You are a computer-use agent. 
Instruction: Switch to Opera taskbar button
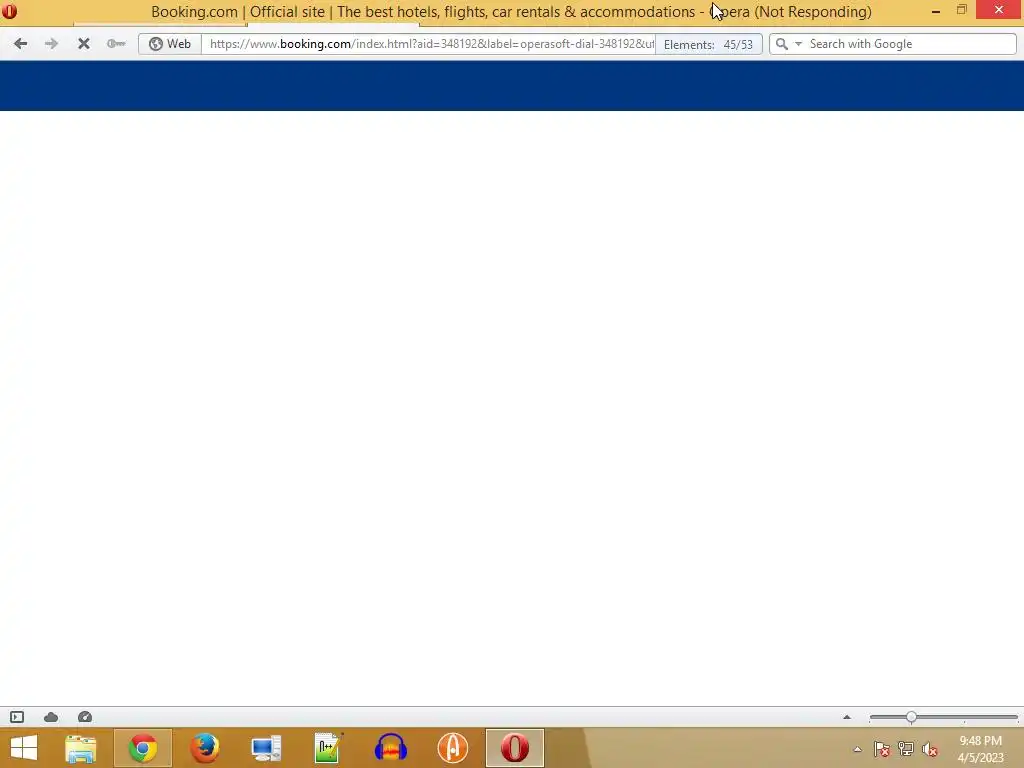515,748
